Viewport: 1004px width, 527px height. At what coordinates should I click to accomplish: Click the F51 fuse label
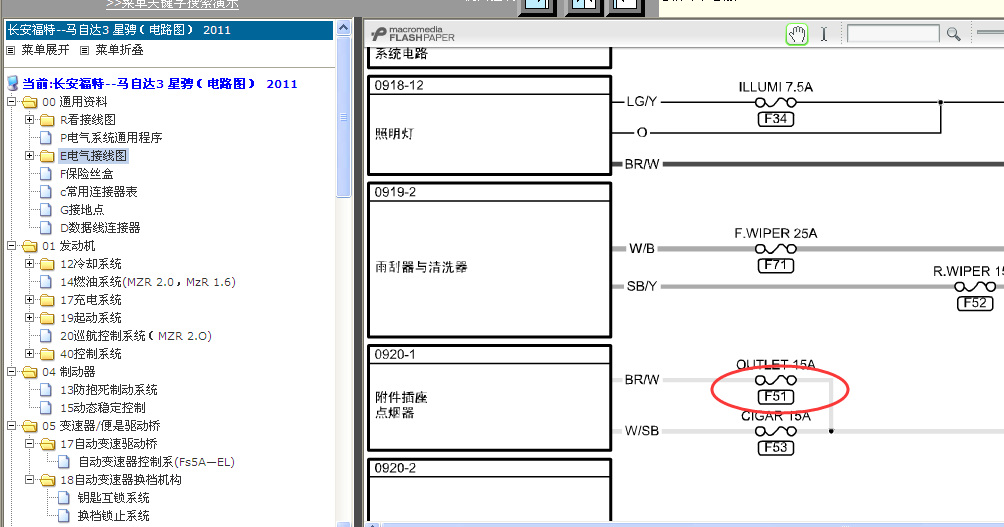(775, 396)
